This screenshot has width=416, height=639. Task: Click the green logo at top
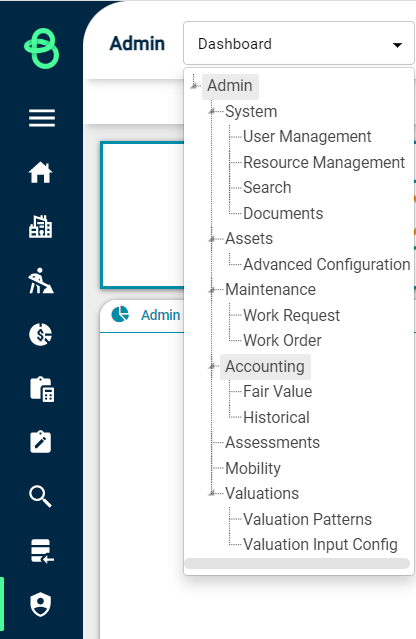coord(42,48)
